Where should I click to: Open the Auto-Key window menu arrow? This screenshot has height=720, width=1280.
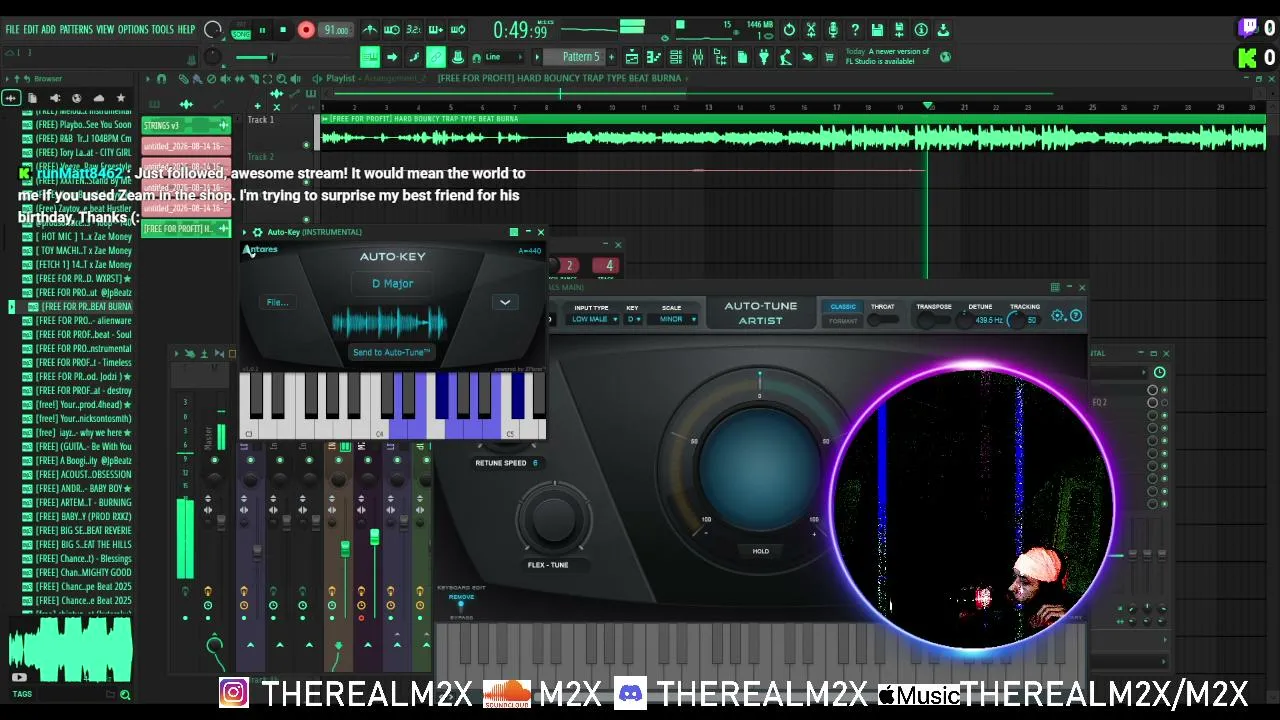pos(245,232)
